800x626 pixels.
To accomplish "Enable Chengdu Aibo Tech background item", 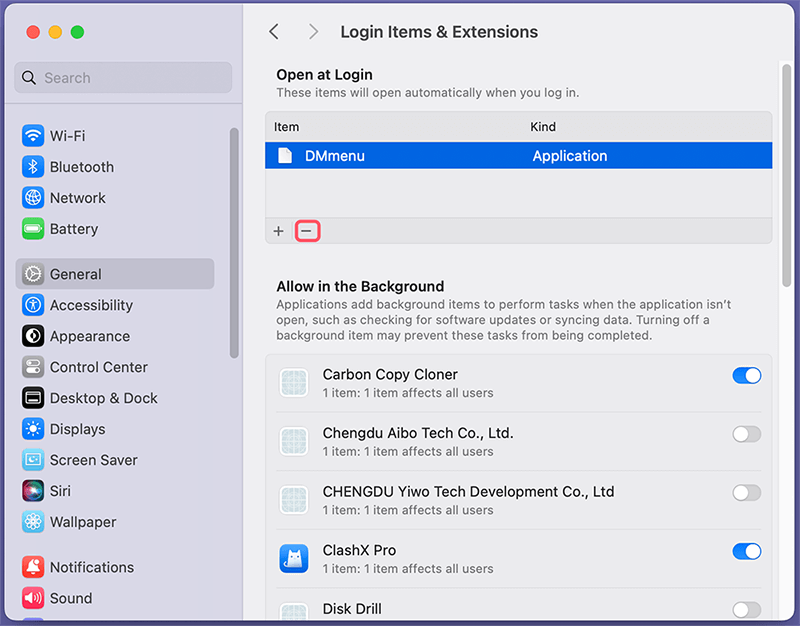I will pyautogui.click(x=746, y=434).
